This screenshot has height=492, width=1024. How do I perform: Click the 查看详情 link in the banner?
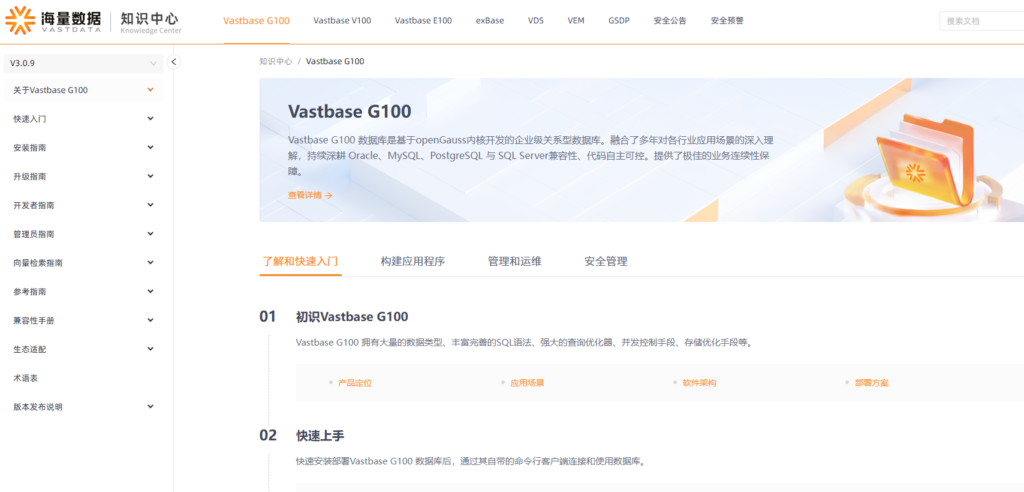point(310,195)
